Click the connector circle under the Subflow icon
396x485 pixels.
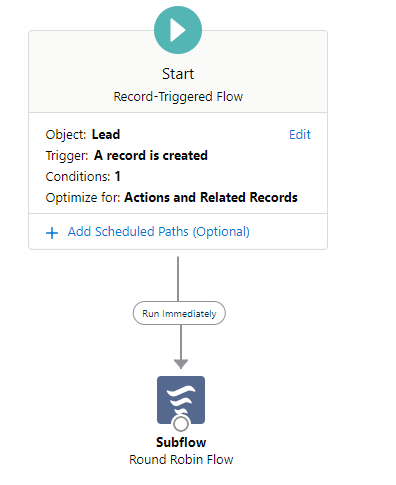181,424
